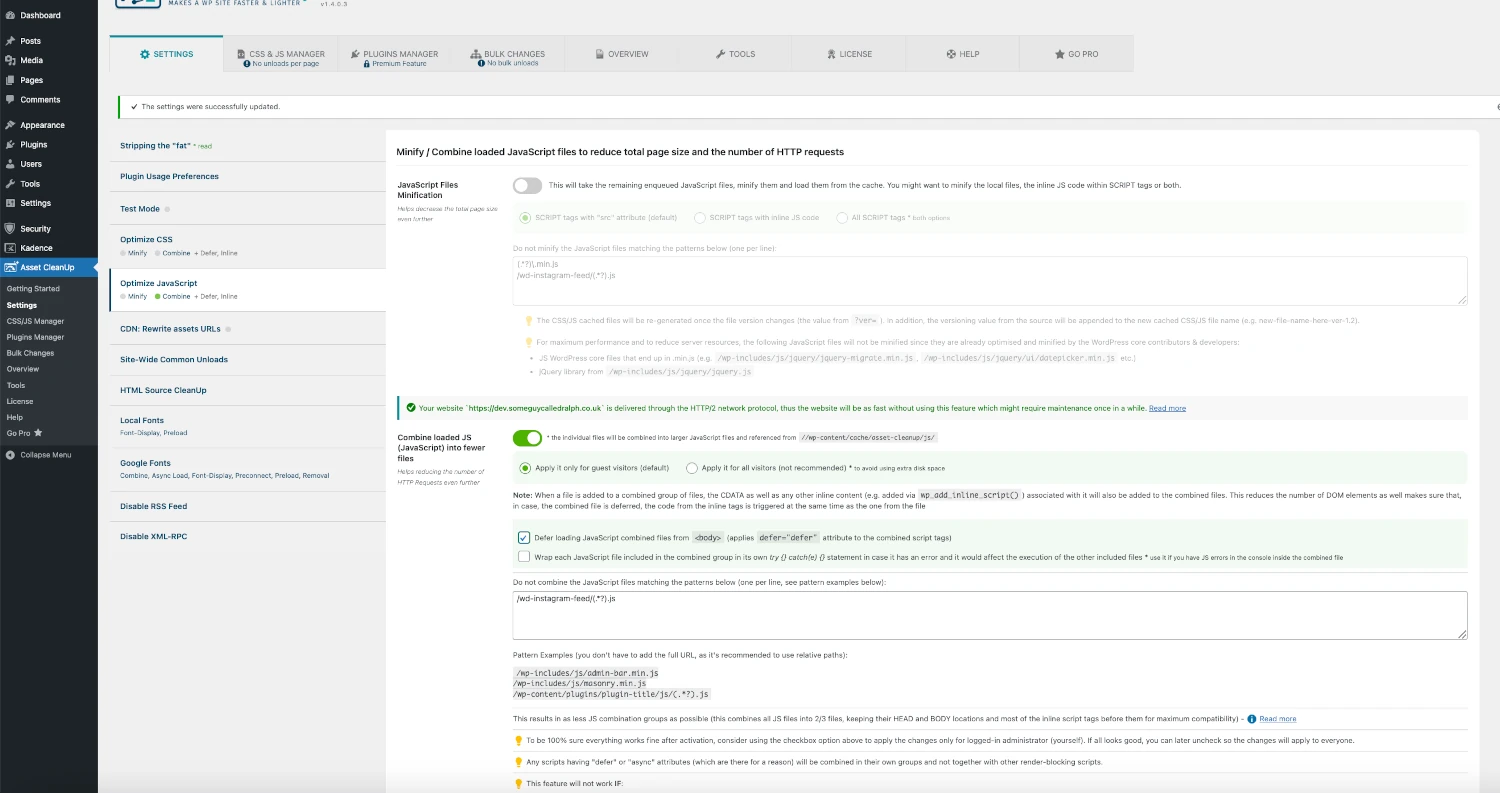Uncheck Defer loading JavaScript combined files
1500x793 pixels.
pos(524,537)
